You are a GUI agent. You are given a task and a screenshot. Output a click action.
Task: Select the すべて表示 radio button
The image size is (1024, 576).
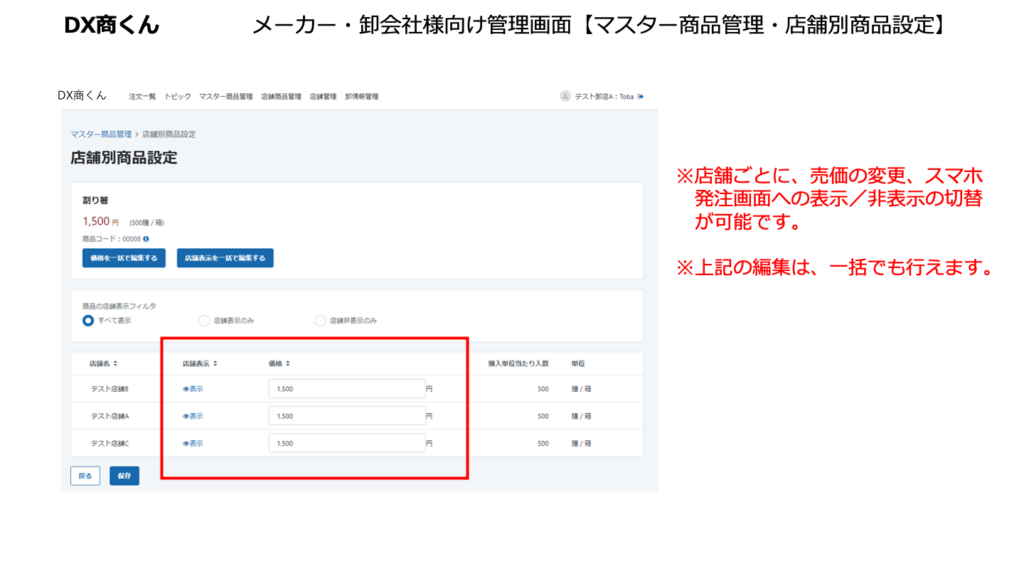coord(88,320)
